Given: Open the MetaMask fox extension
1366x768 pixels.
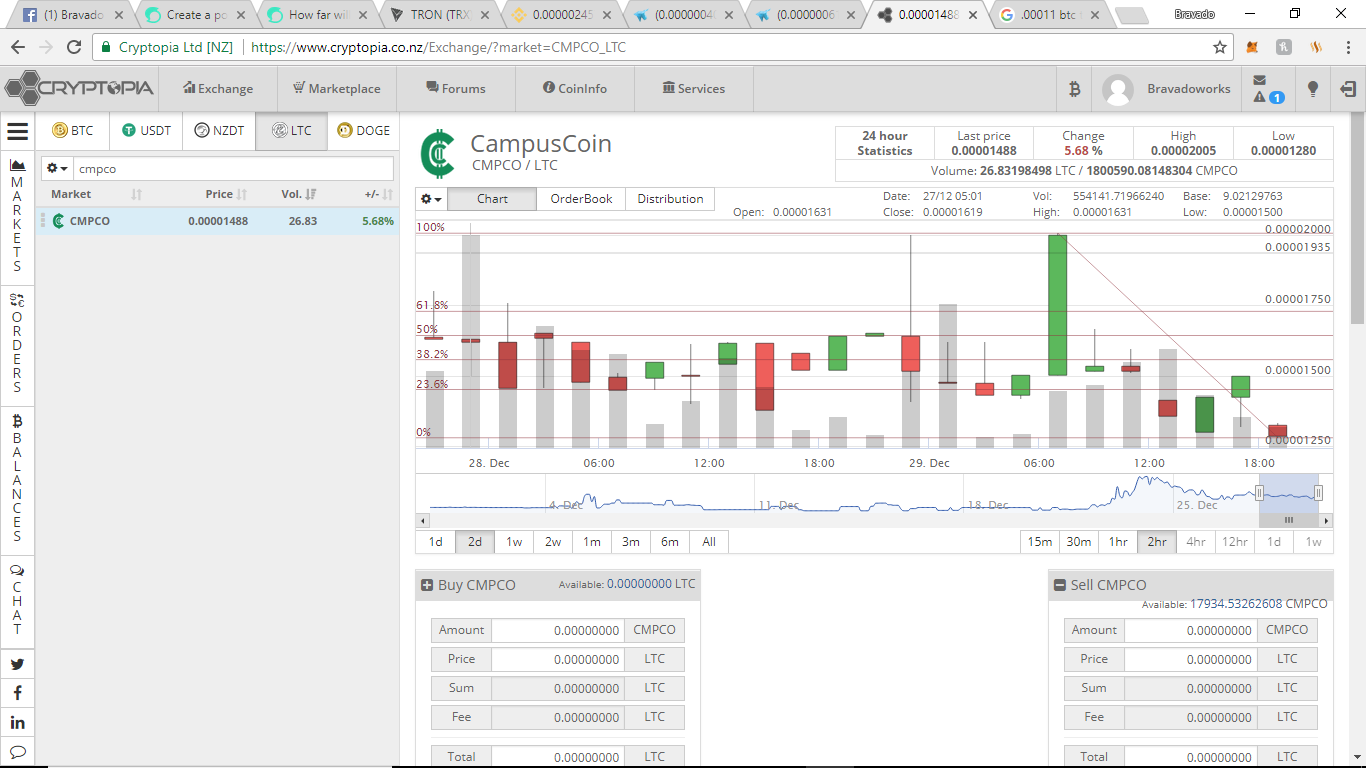Looking at the screenshot, I should [1253, 47].
